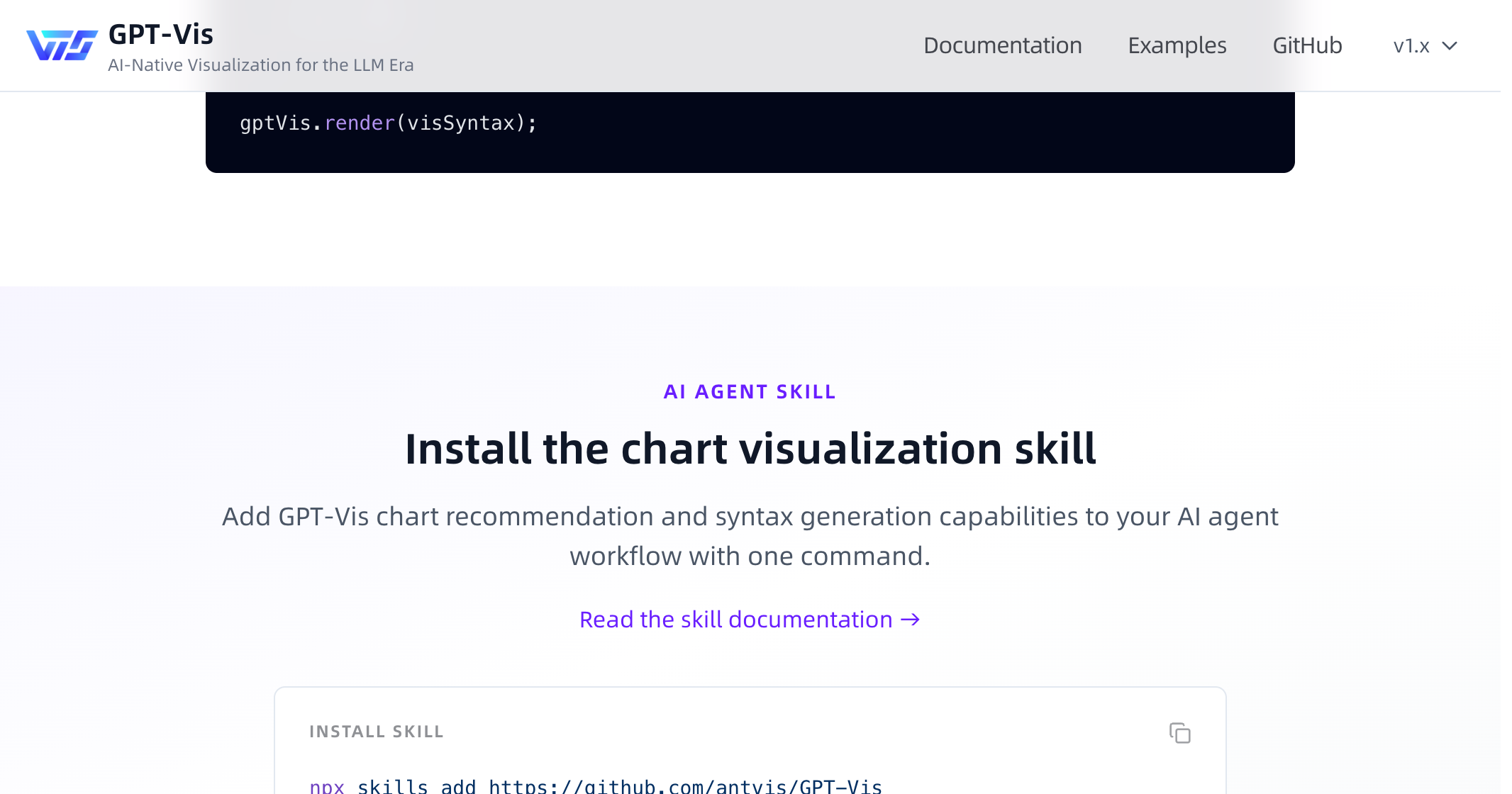Select the npx skills add command text

(596, 785)
